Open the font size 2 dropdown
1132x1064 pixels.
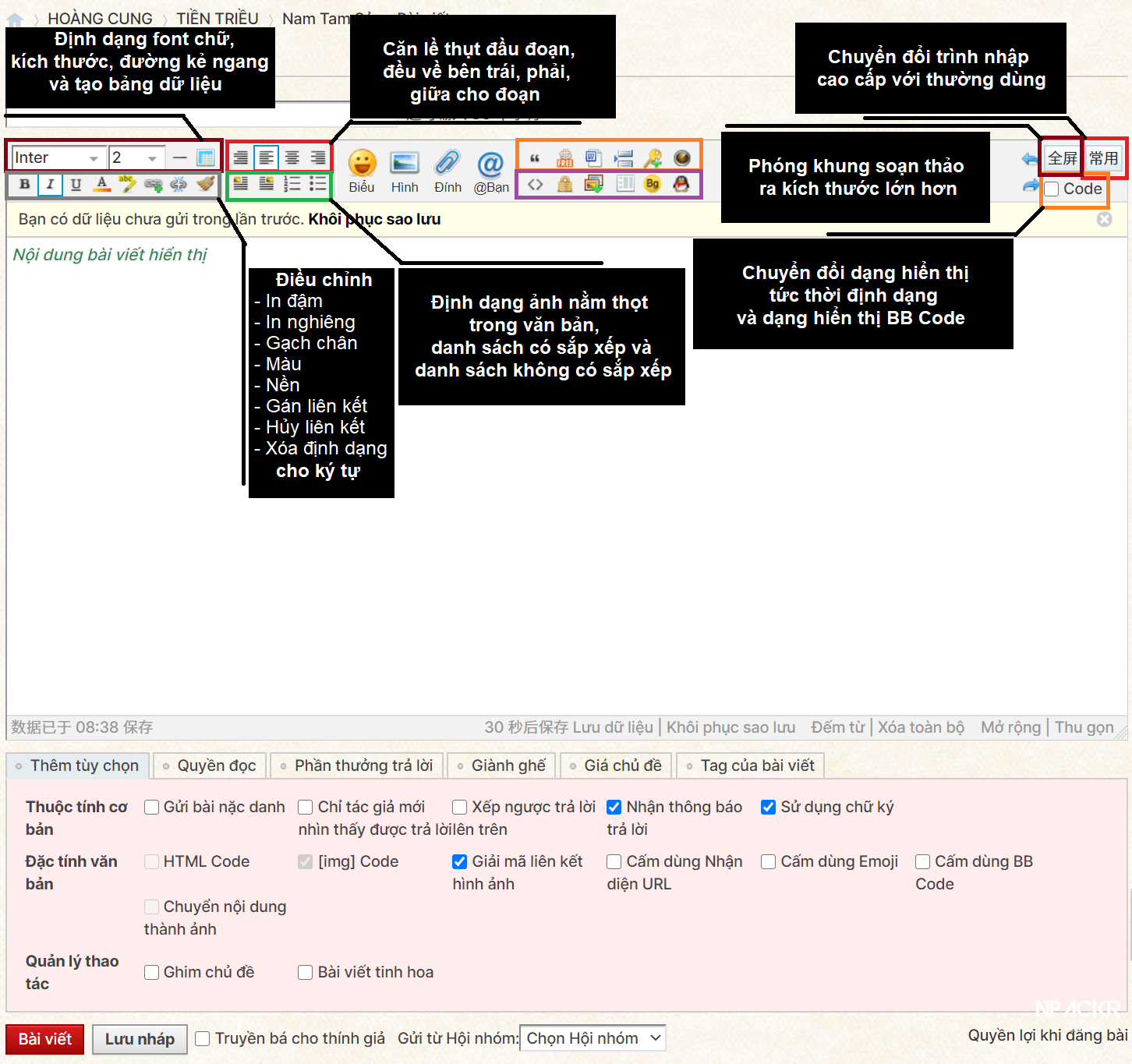point(136,157)
